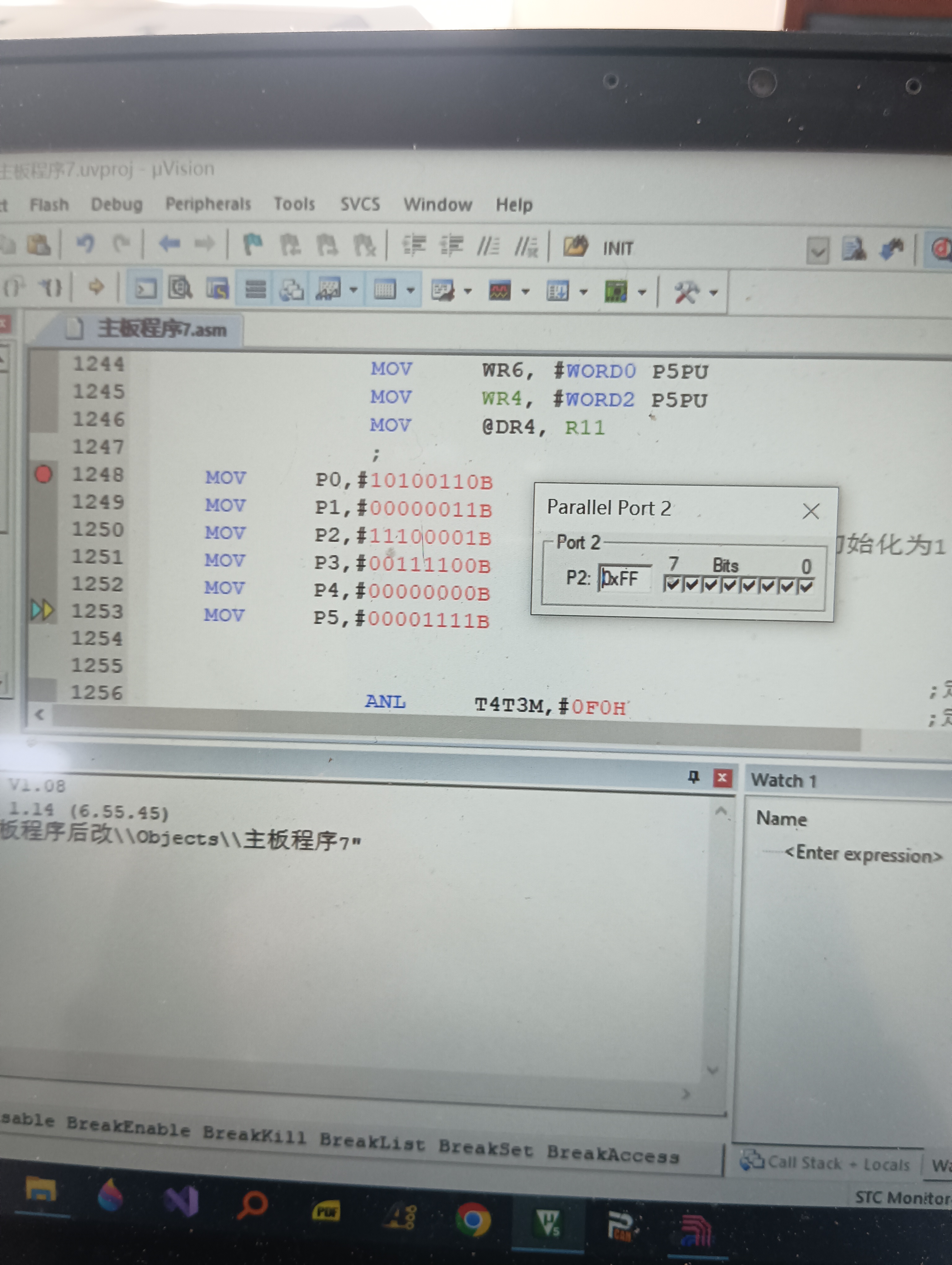The image size is (952, 1265).
Task: Click the Toolbox hammer-wrench icon
Action: tap(687, 293)
